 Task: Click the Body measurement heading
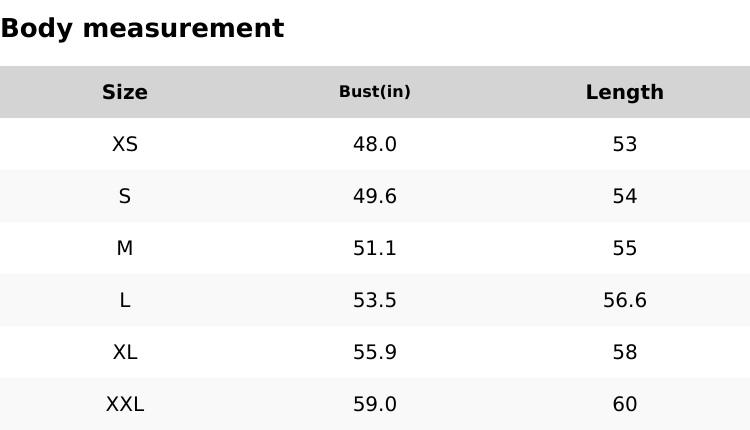coord(142,28)
